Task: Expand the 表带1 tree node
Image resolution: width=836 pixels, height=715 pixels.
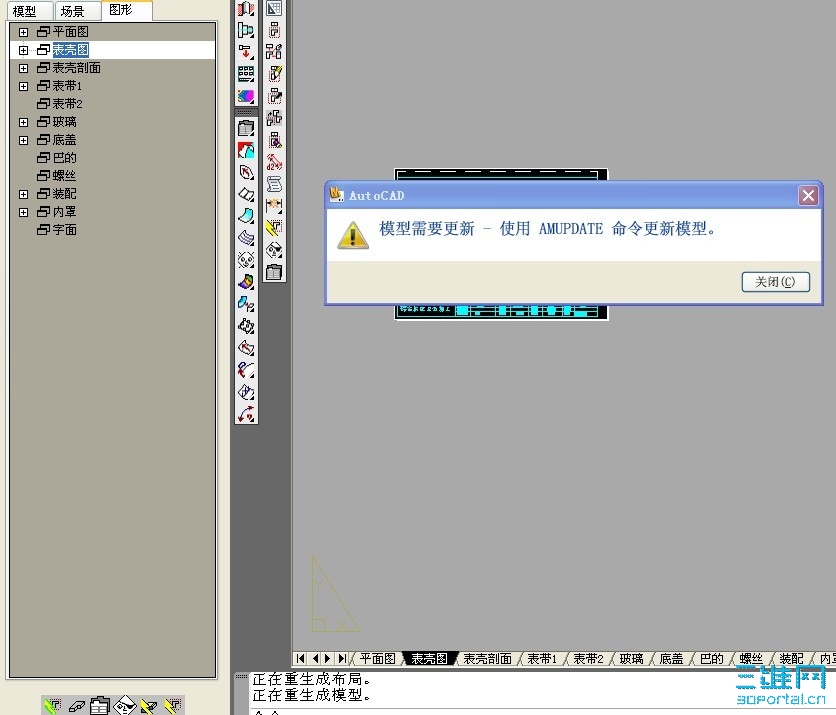Action: point(23,86)
